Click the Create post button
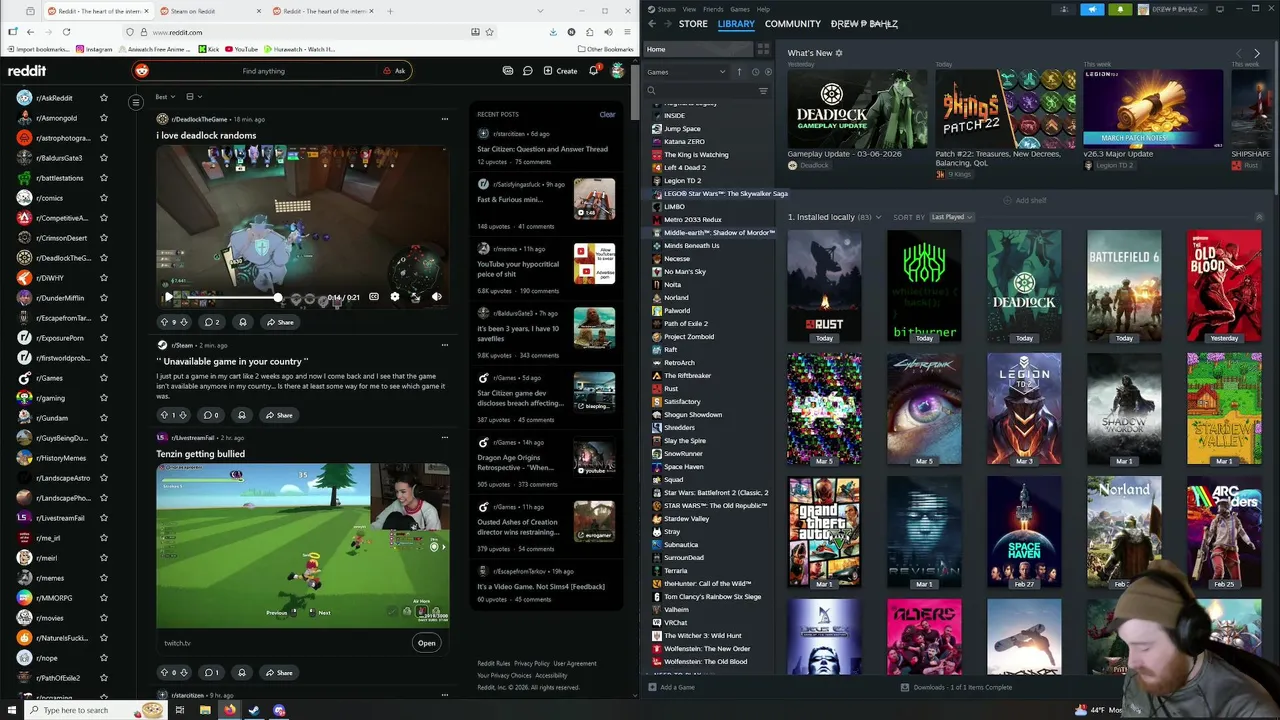 click(560, 71)
